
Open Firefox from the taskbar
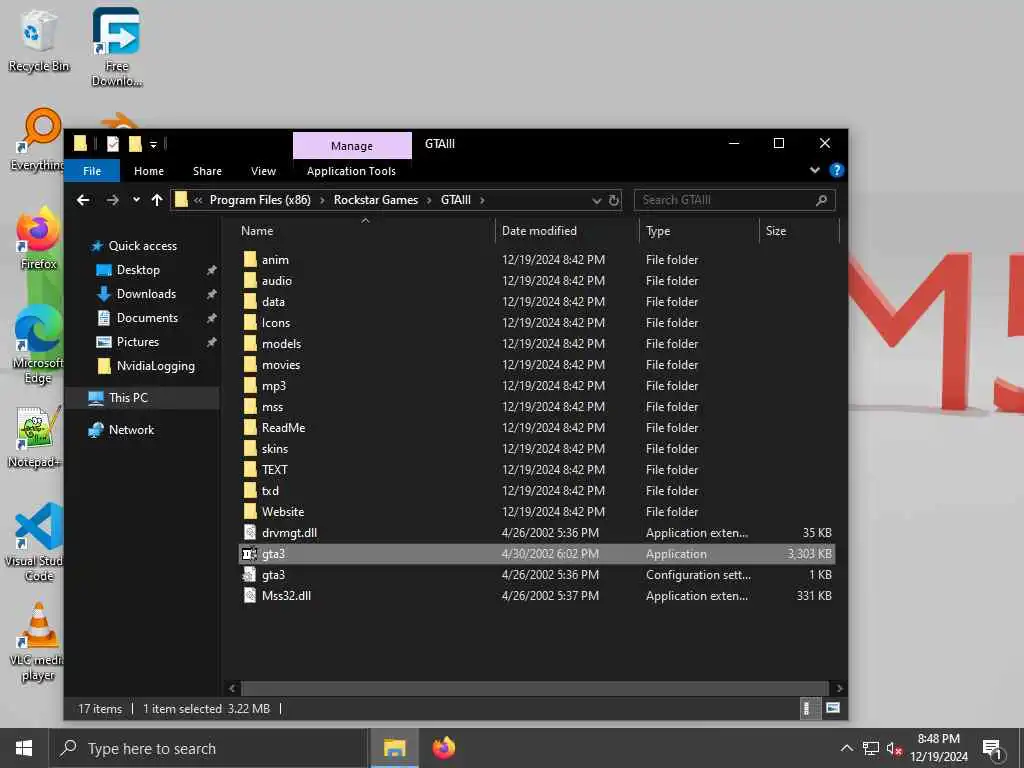pyautogui.click(x=443, y=748)
